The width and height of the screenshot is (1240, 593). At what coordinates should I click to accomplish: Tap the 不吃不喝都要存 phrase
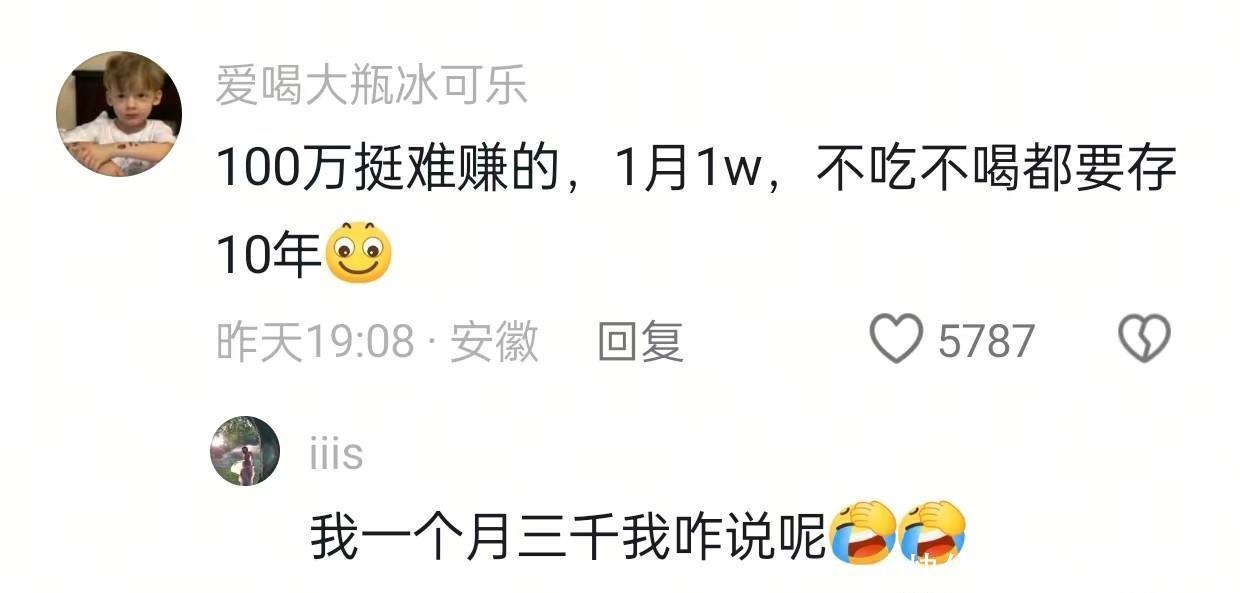coord(996,171)
